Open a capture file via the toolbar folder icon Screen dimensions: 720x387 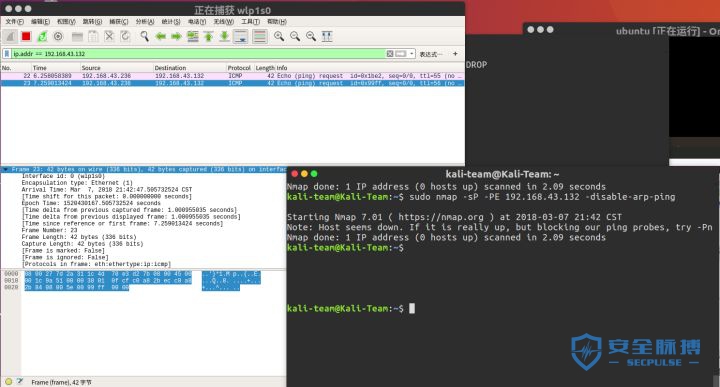78,36
